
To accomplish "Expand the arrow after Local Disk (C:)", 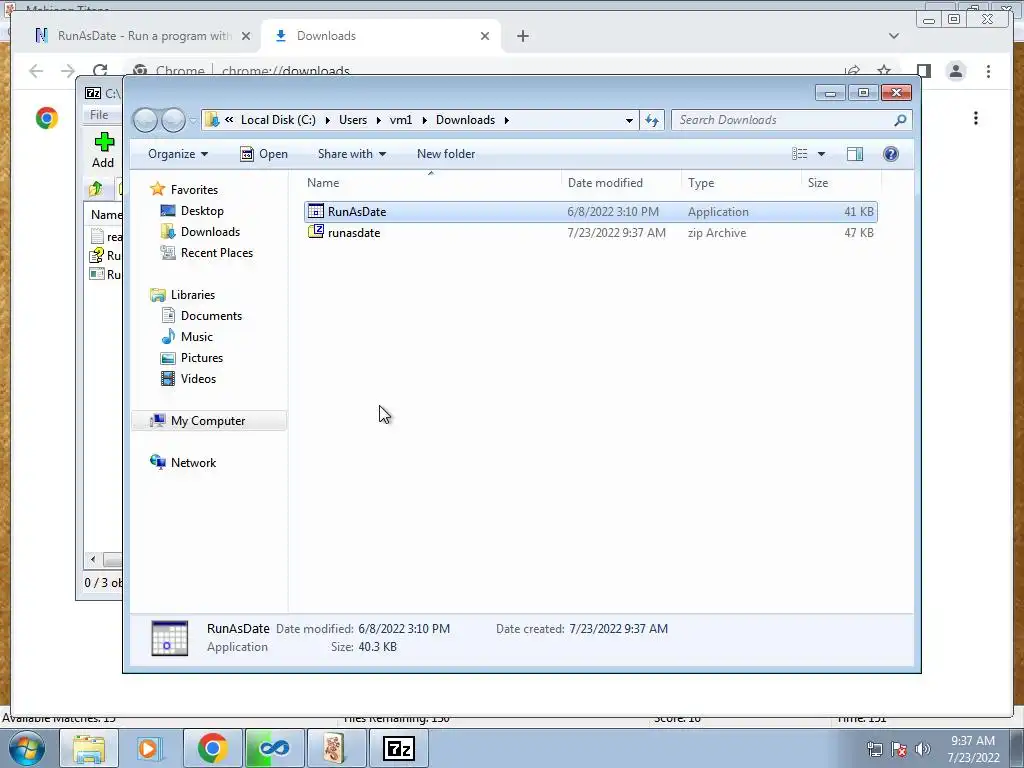I will [327, 120].
